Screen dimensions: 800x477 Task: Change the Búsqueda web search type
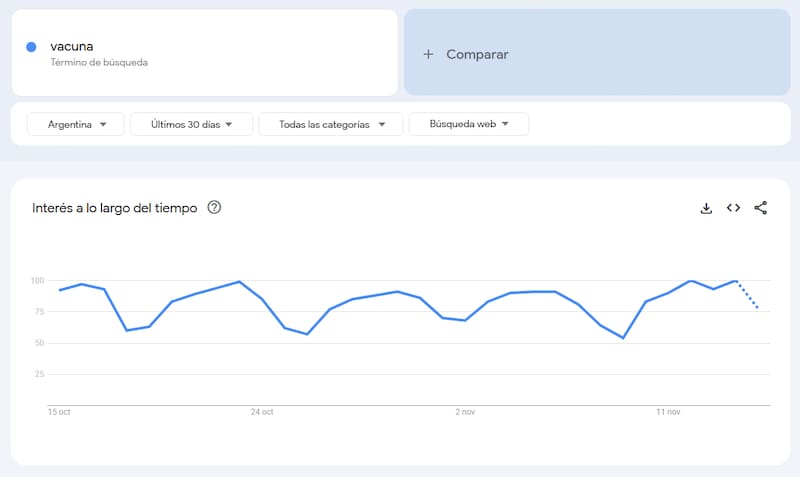tap(468, 124)
